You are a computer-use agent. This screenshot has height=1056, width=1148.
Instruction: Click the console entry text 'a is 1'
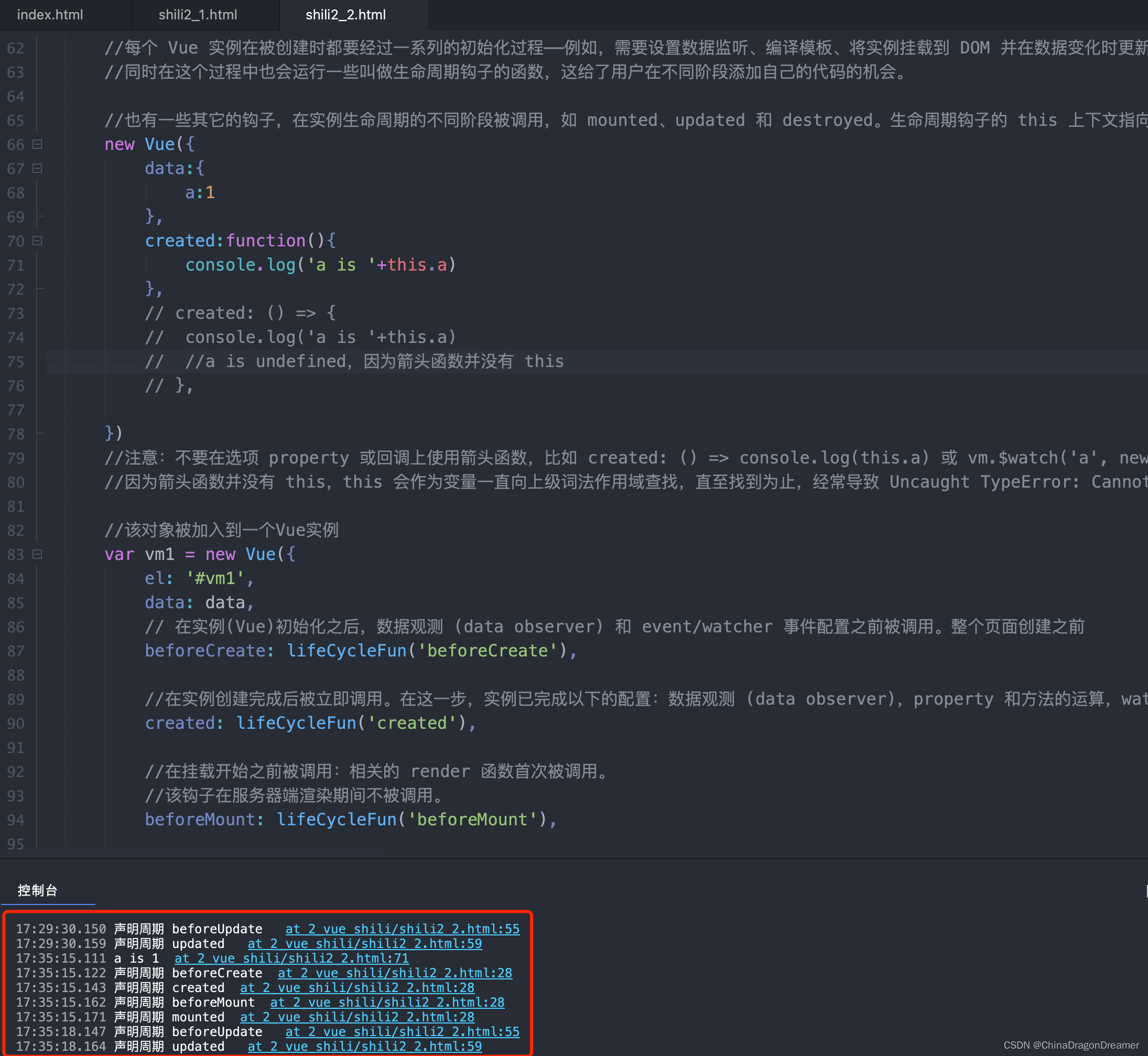pyautogui.click(x=136, y=958)
